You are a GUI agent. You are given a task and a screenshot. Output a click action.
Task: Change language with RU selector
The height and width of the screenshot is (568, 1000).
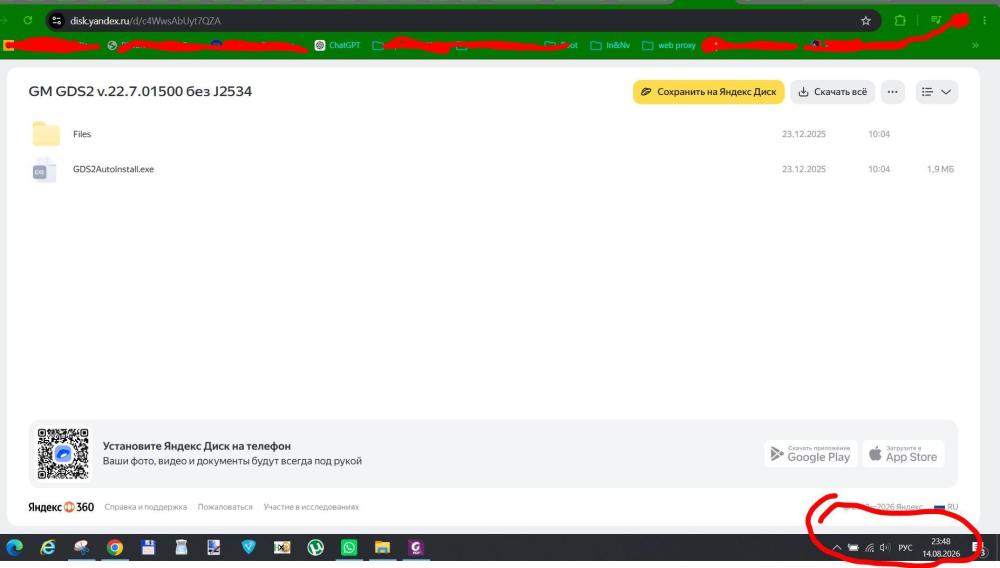(x=946, y=507)
